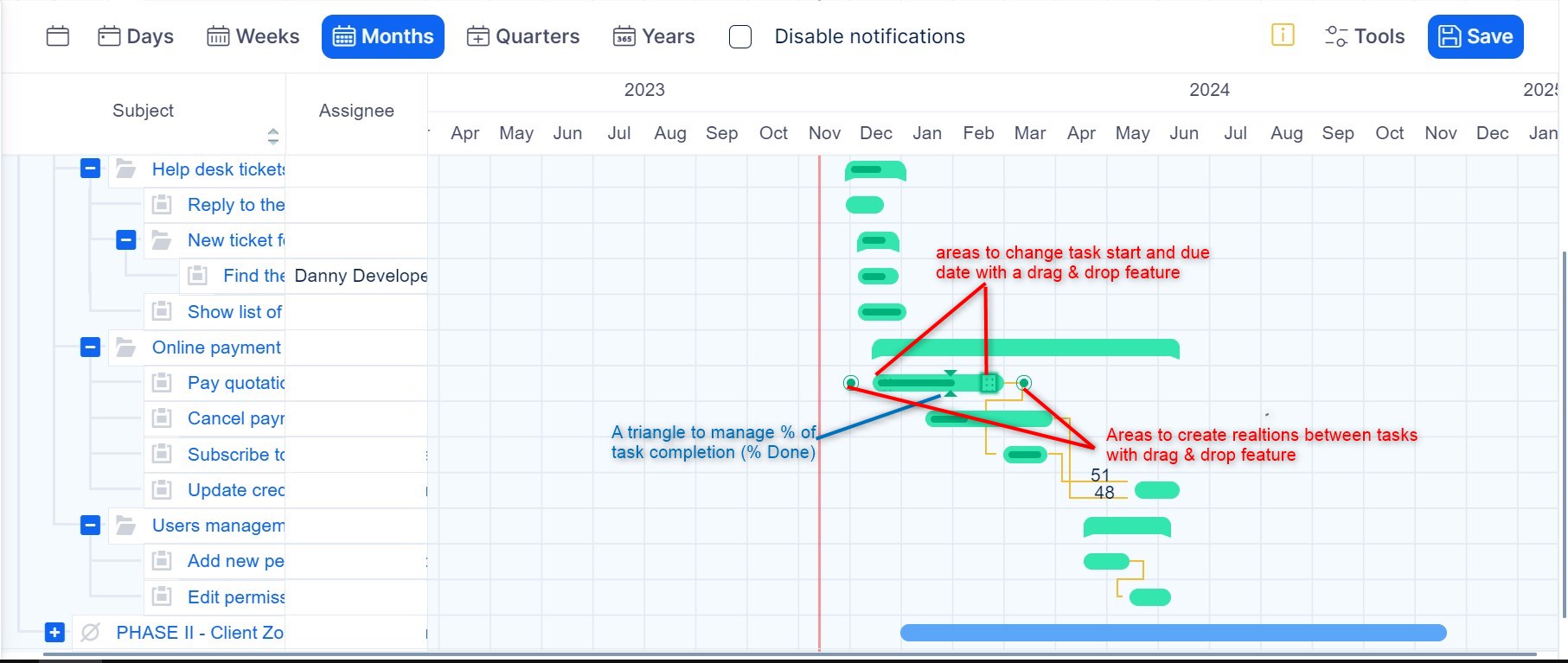The width and height of the screenshot is (1568, 663).
Task: Expand the PHASE II - Client Zone row
Action: point(54,633)
